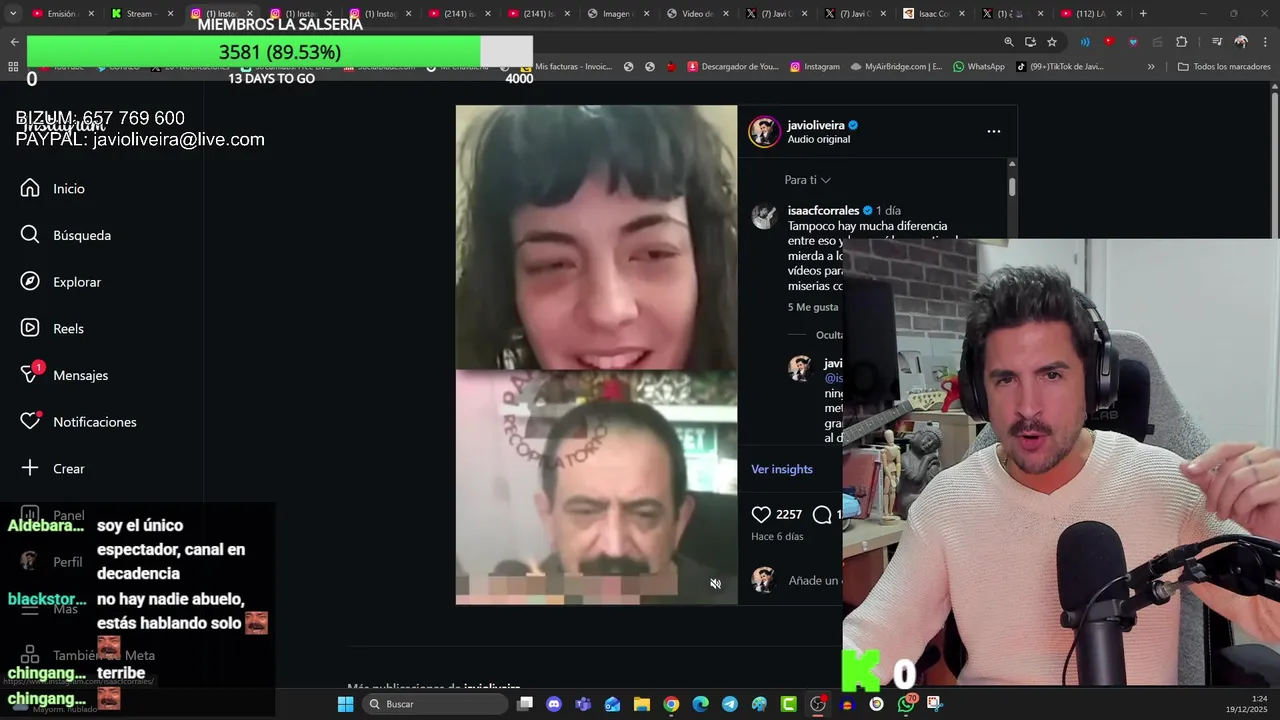Open the Chrome extensions puzzle icon

point(1182,42)
